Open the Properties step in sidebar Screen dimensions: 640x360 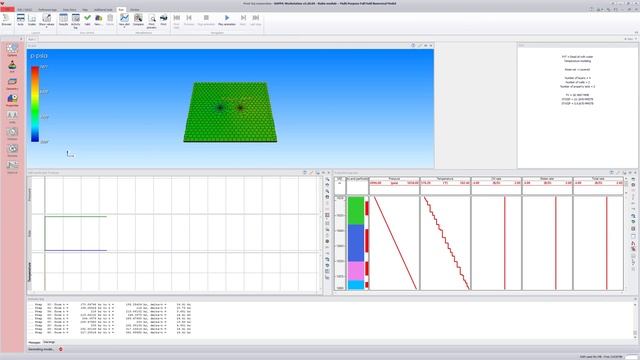coord(12,100)
